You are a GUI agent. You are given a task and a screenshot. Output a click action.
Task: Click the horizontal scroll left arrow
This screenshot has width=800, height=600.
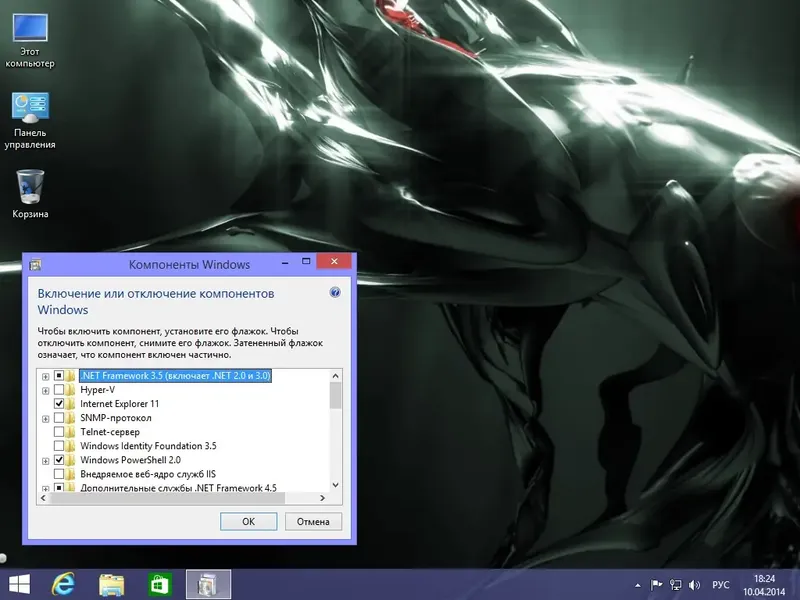pos(43,498)
